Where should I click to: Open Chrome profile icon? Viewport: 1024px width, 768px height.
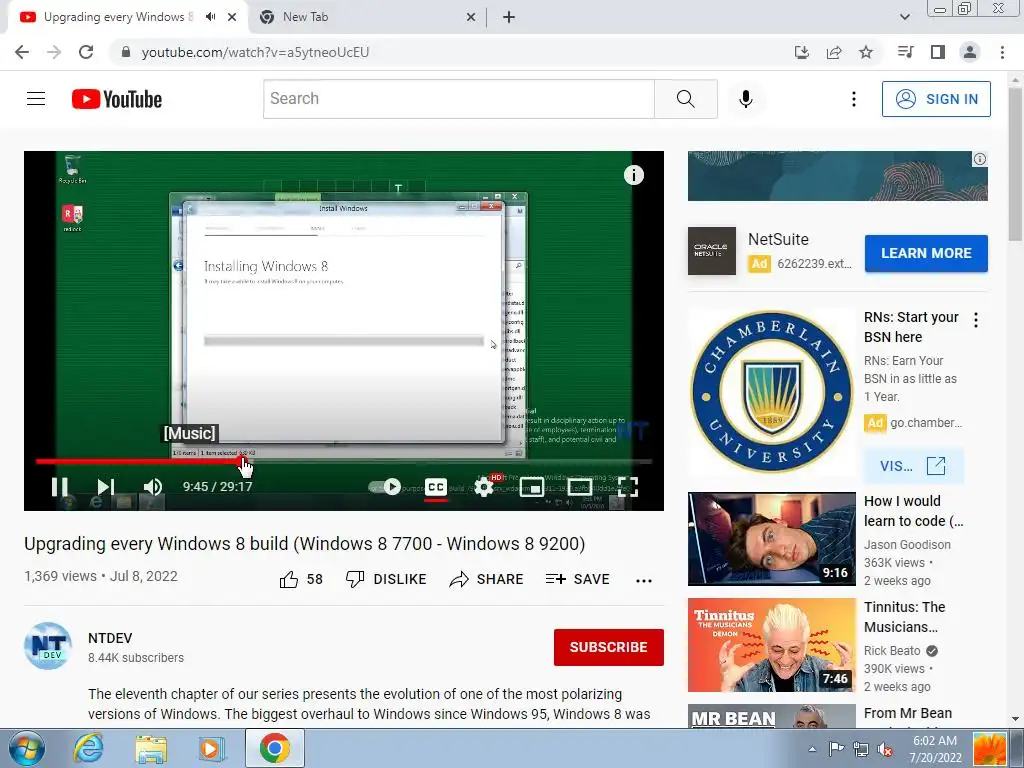[970, 52]
